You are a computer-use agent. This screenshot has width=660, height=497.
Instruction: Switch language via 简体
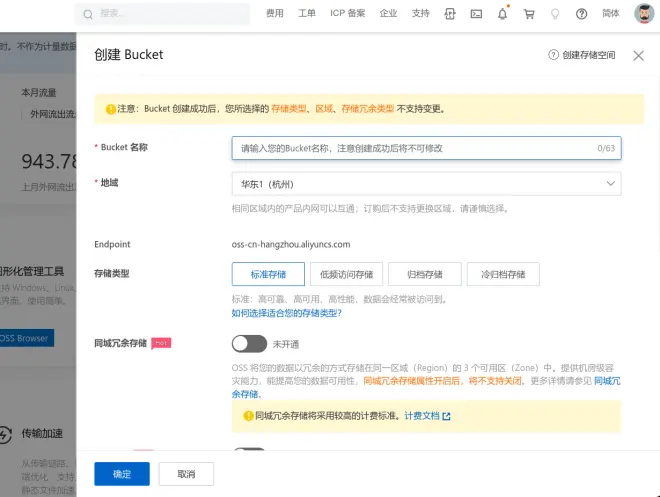pyautogui.click(x=611, y=13)
